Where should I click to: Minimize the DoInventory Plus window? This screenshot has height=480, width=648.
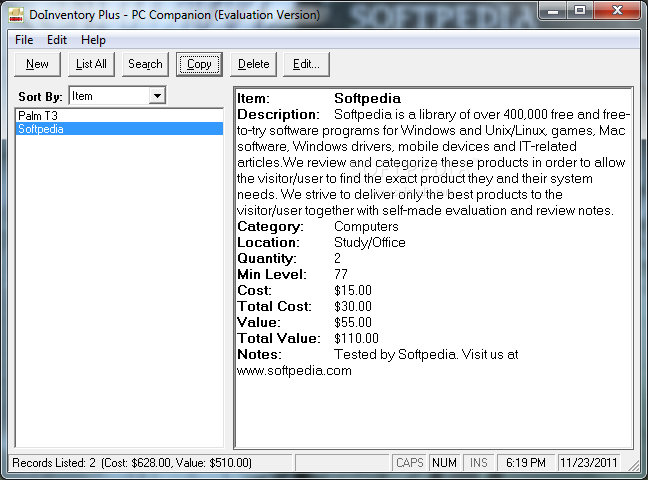pos(552,11)
